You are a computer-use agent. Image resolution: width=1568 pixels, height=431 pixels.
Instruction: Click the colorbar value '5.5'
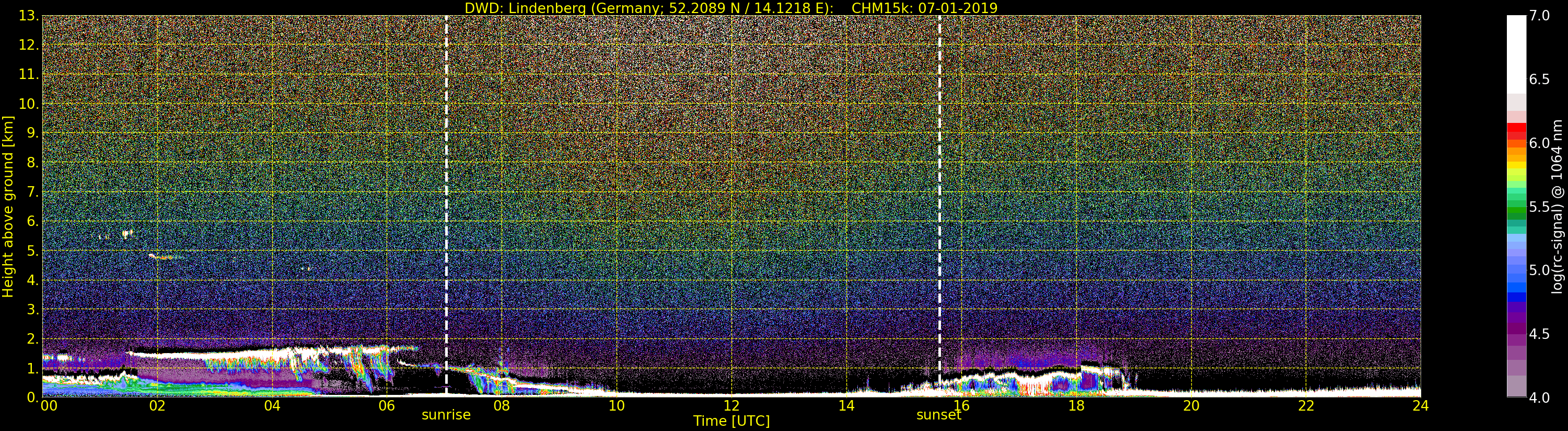1539,207
